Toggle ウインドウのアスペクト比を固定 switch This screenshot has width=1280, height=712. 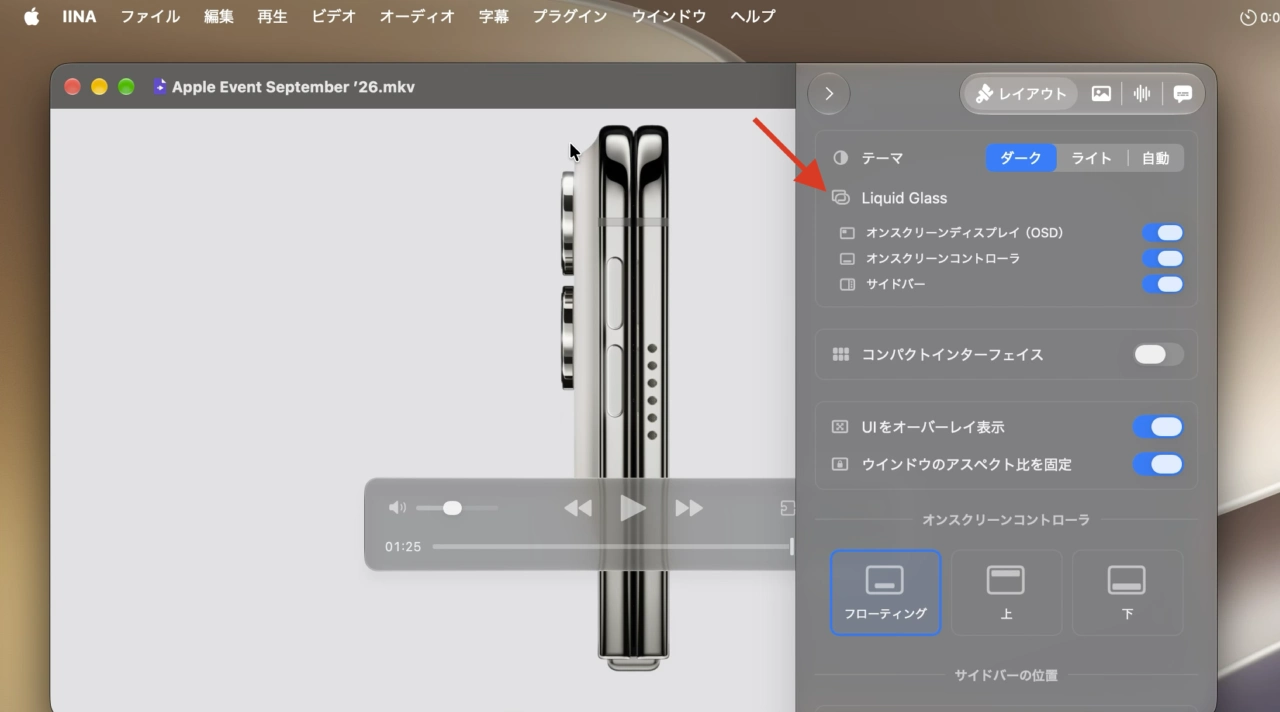click(x=1158, y=465)
